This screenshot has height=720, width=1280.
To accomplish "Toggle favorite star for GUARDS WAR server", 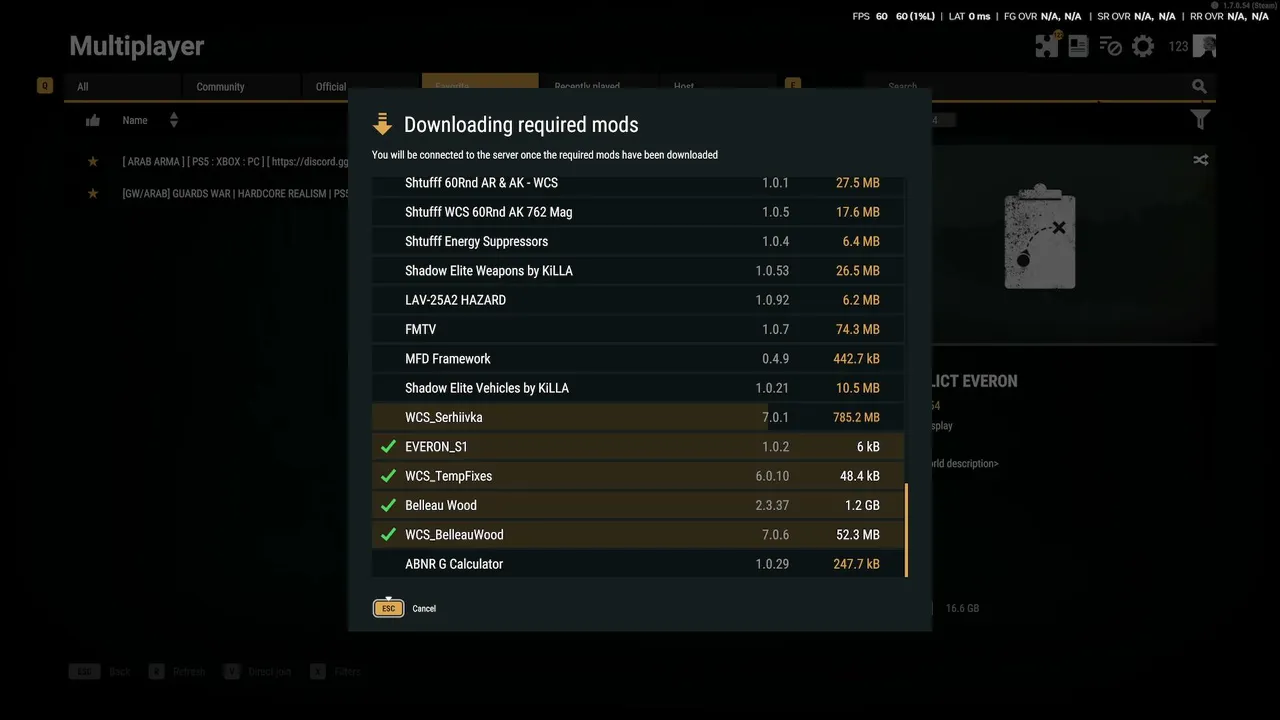I will coord(93,193).
